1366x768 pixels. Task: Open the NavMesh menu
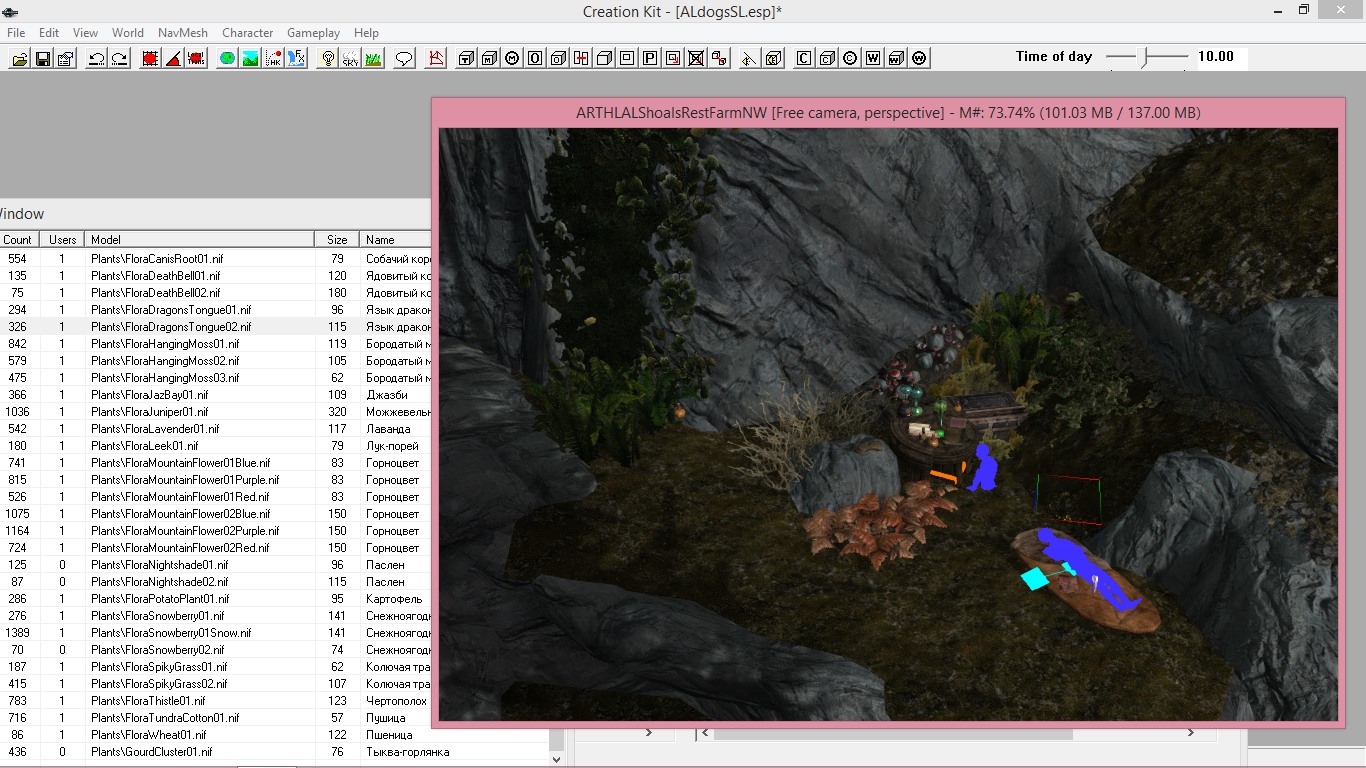pyautogui.click(x=183, y=33)
